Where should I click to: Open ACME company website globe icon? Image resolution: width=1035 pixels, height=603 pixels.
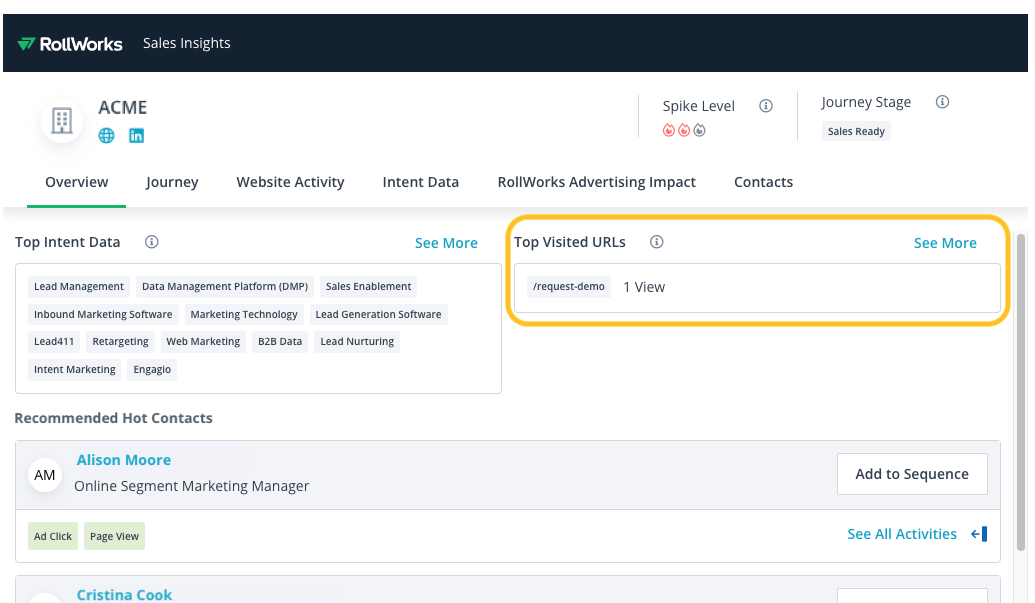(x=106, y=136)
